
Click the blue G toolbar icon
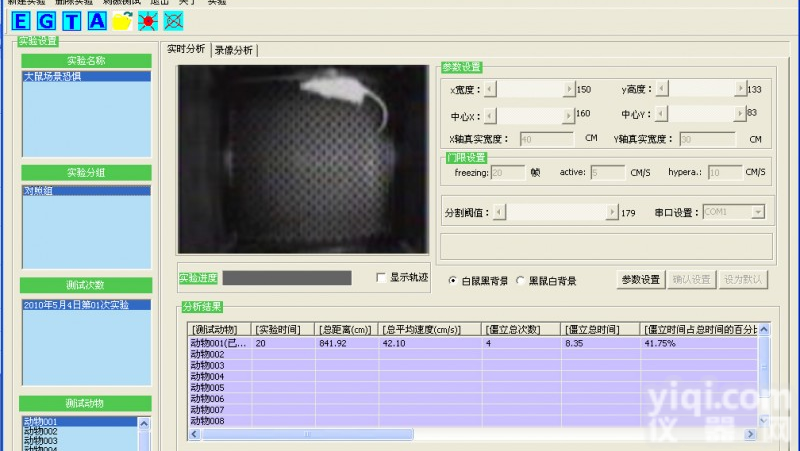[47, 20]
